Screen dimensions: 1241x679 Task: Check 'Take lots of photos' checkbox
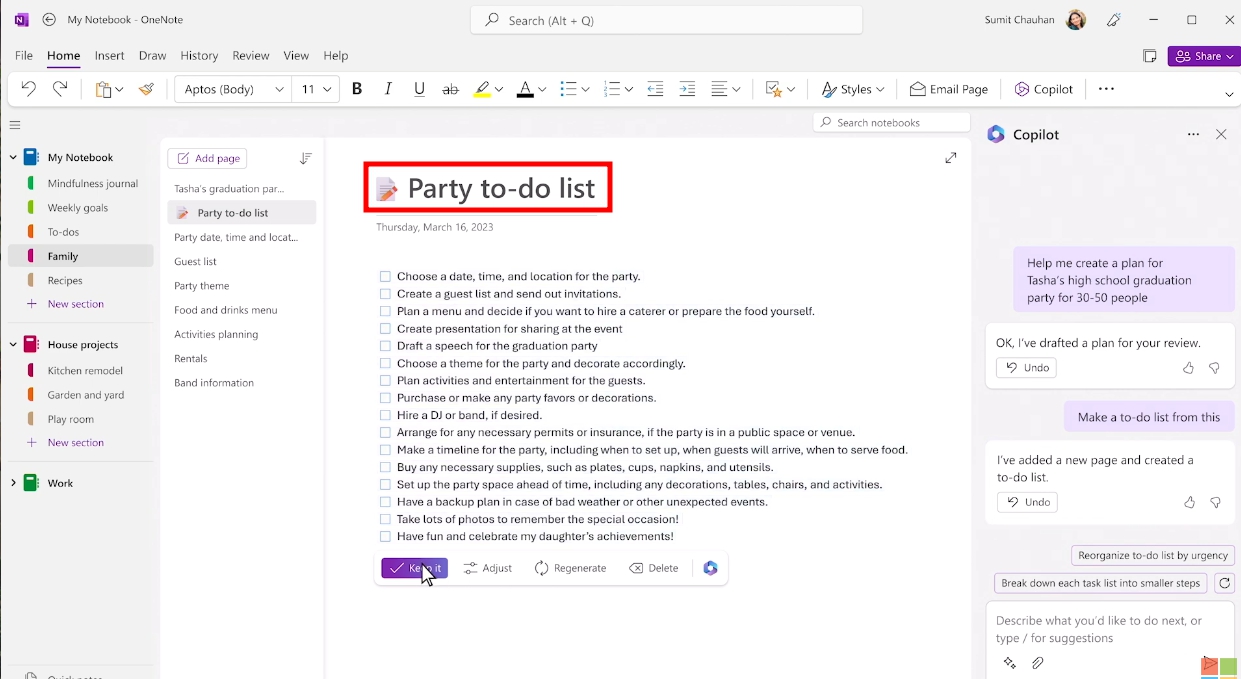tap(385, 519)
